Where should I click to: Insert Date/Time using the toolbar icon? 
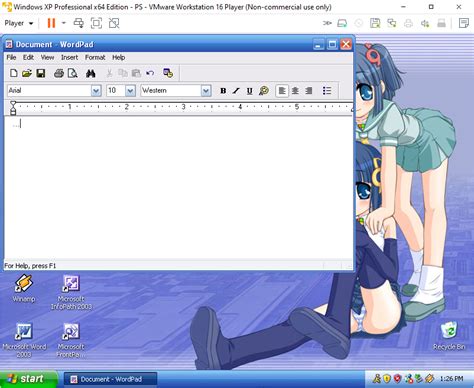[168, 73]
